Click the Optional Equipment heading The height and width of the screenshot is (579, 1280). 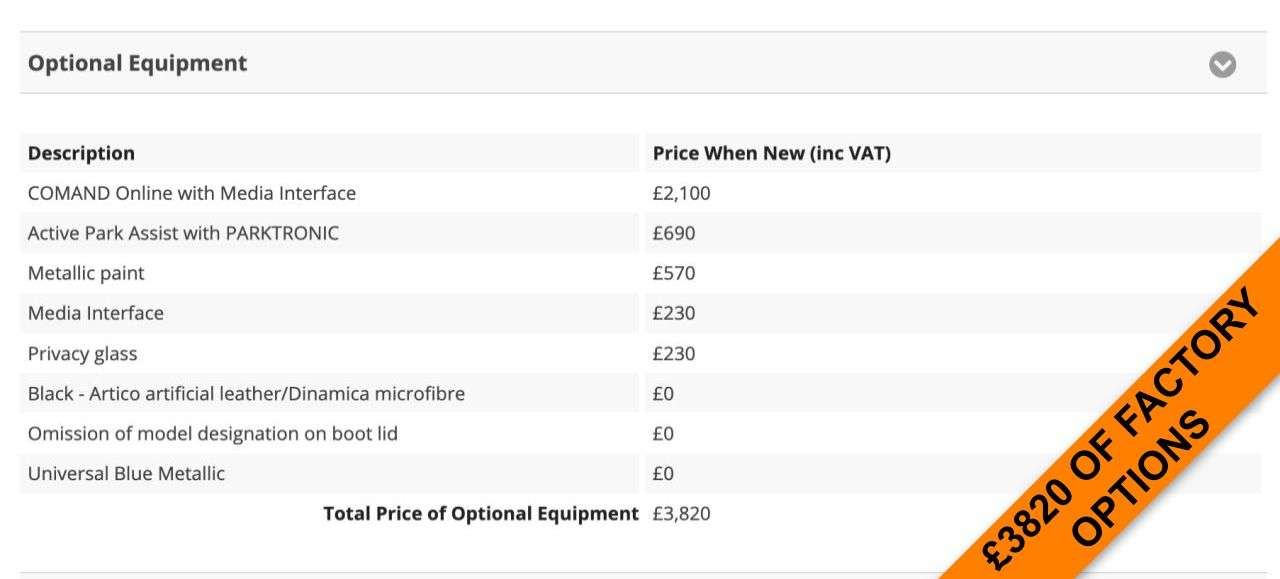pyautogui.click(x=137, y=63)
